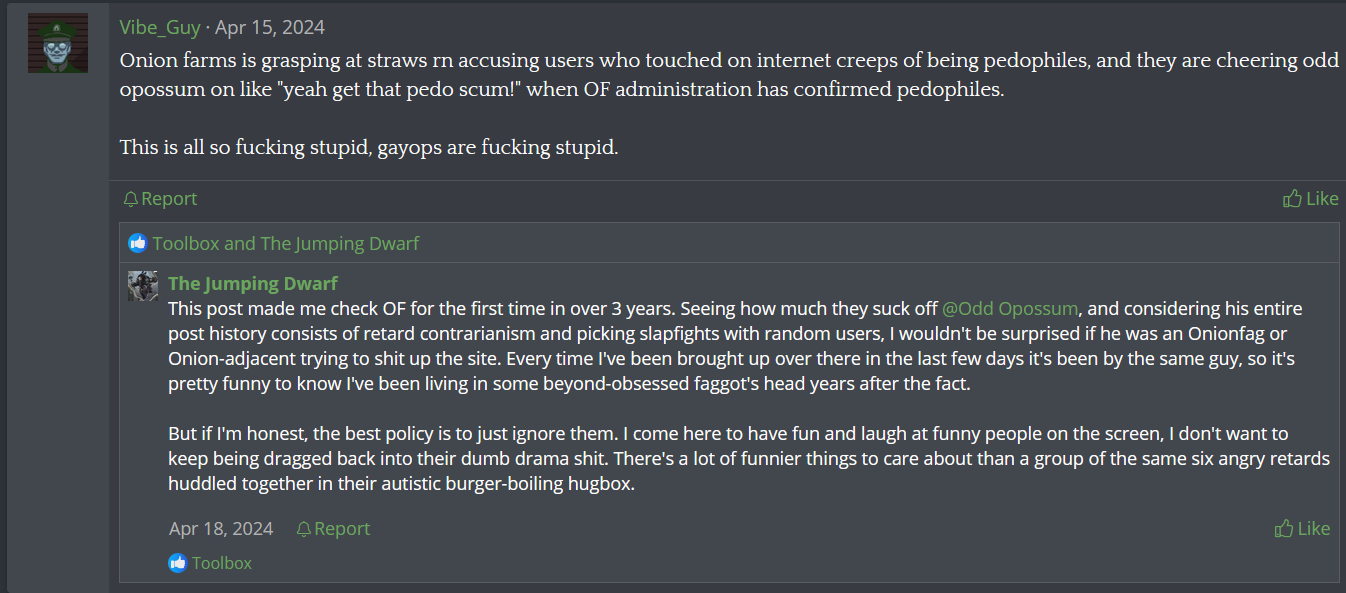Click the Apr 18, 2024 reply date
1346x593 pixels.
[221, 529]
